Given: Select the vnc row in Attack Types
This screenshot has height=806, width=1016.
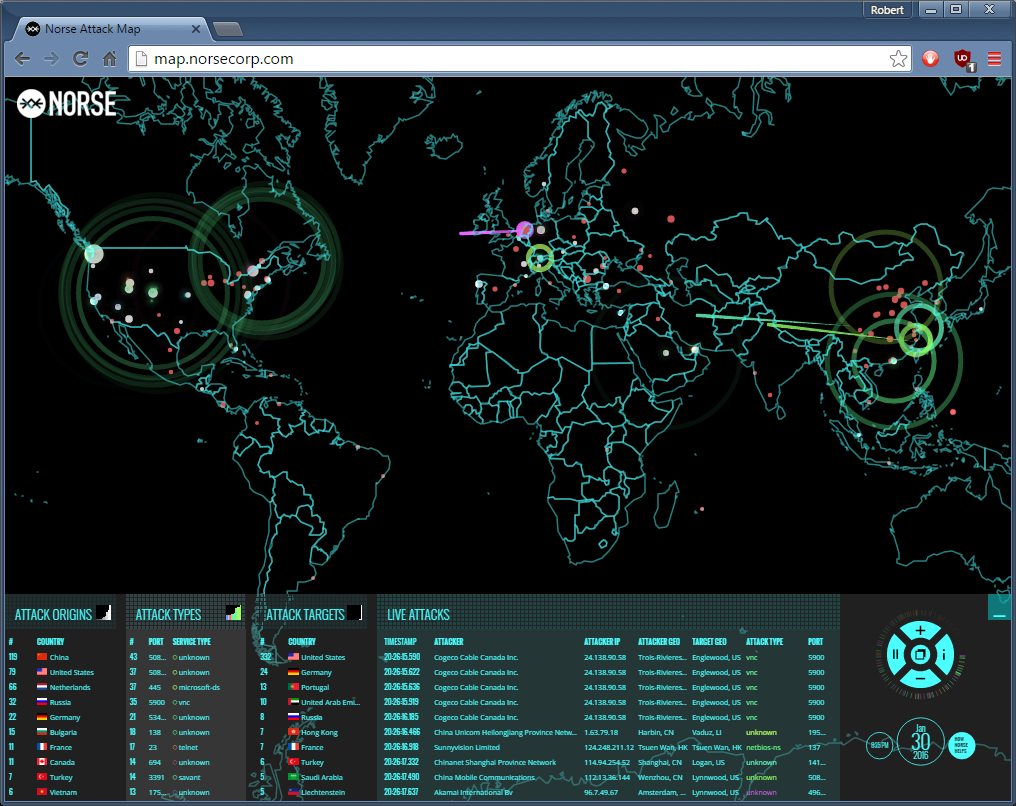Looking at the screenshot, I should [185, 702].
